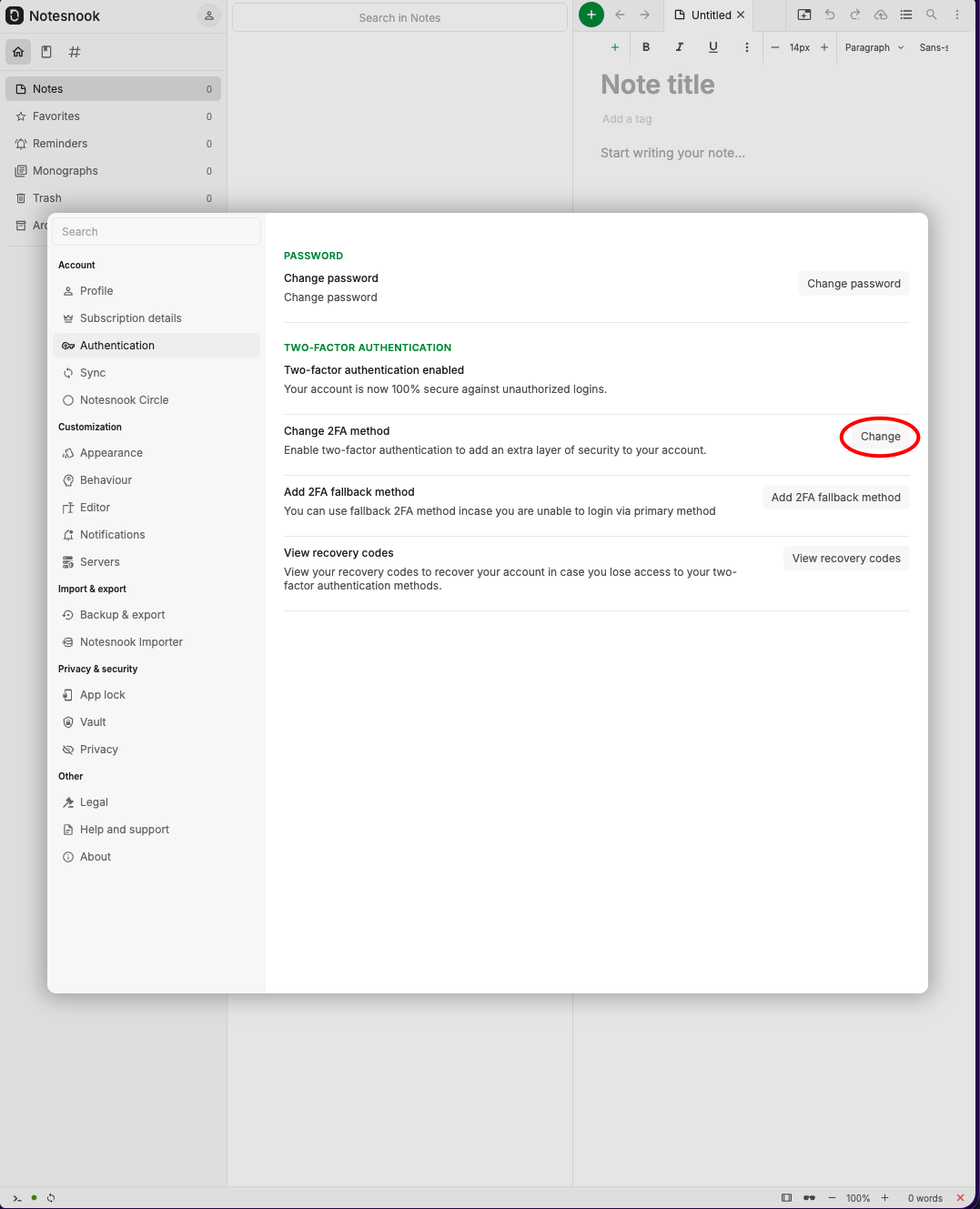
Task: Open more formatting options in toolbar
Action: pos(747,47)
